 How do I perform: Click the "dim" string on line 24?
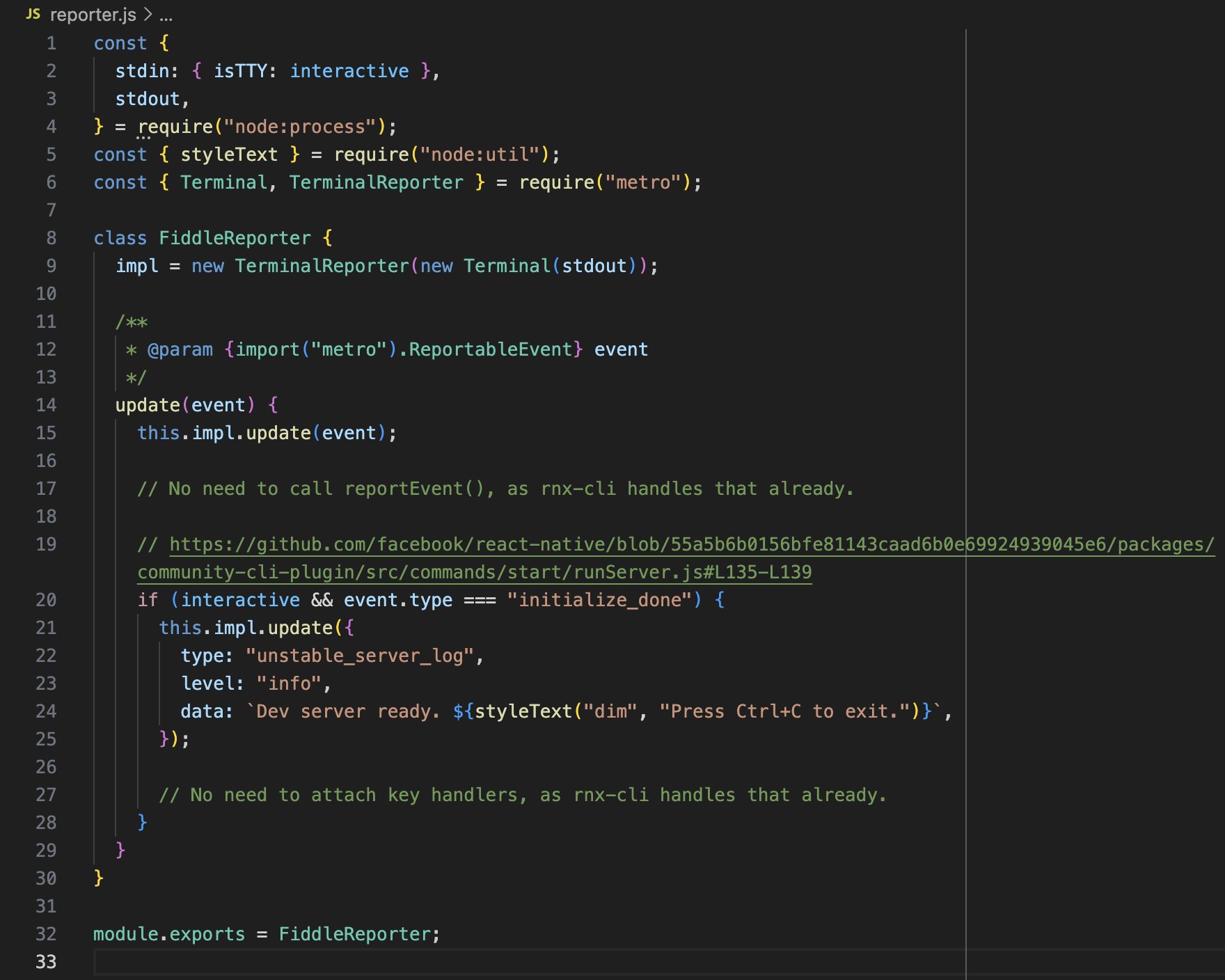click(x=610, y=711)
